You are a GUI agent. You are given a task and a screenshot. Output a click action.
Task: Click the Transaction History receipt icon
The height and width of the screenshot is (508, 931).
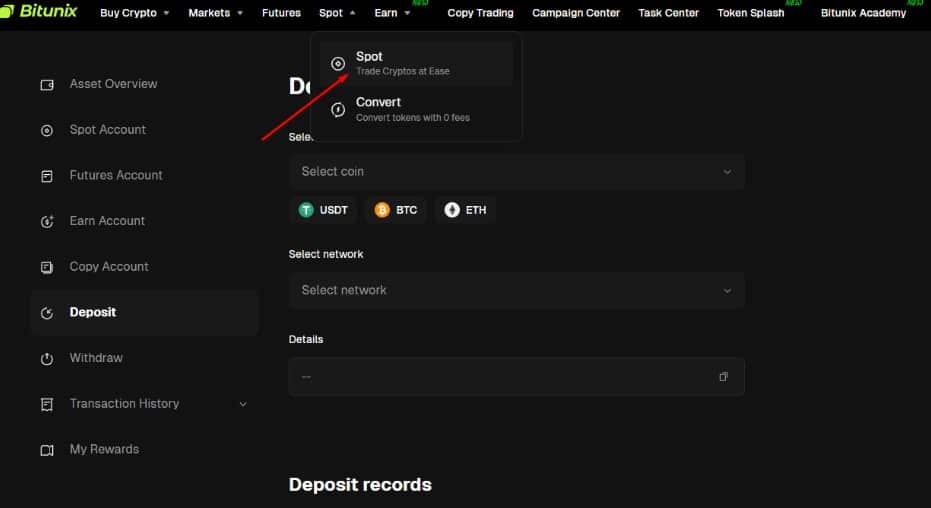coord(47,405)
